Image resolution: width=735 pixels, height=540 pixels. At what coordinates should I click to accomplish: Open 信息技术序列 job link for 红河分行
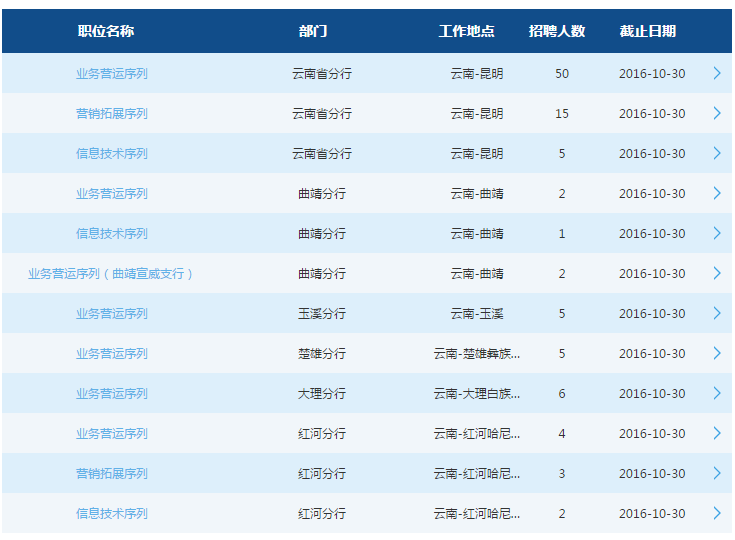(112, 514)
